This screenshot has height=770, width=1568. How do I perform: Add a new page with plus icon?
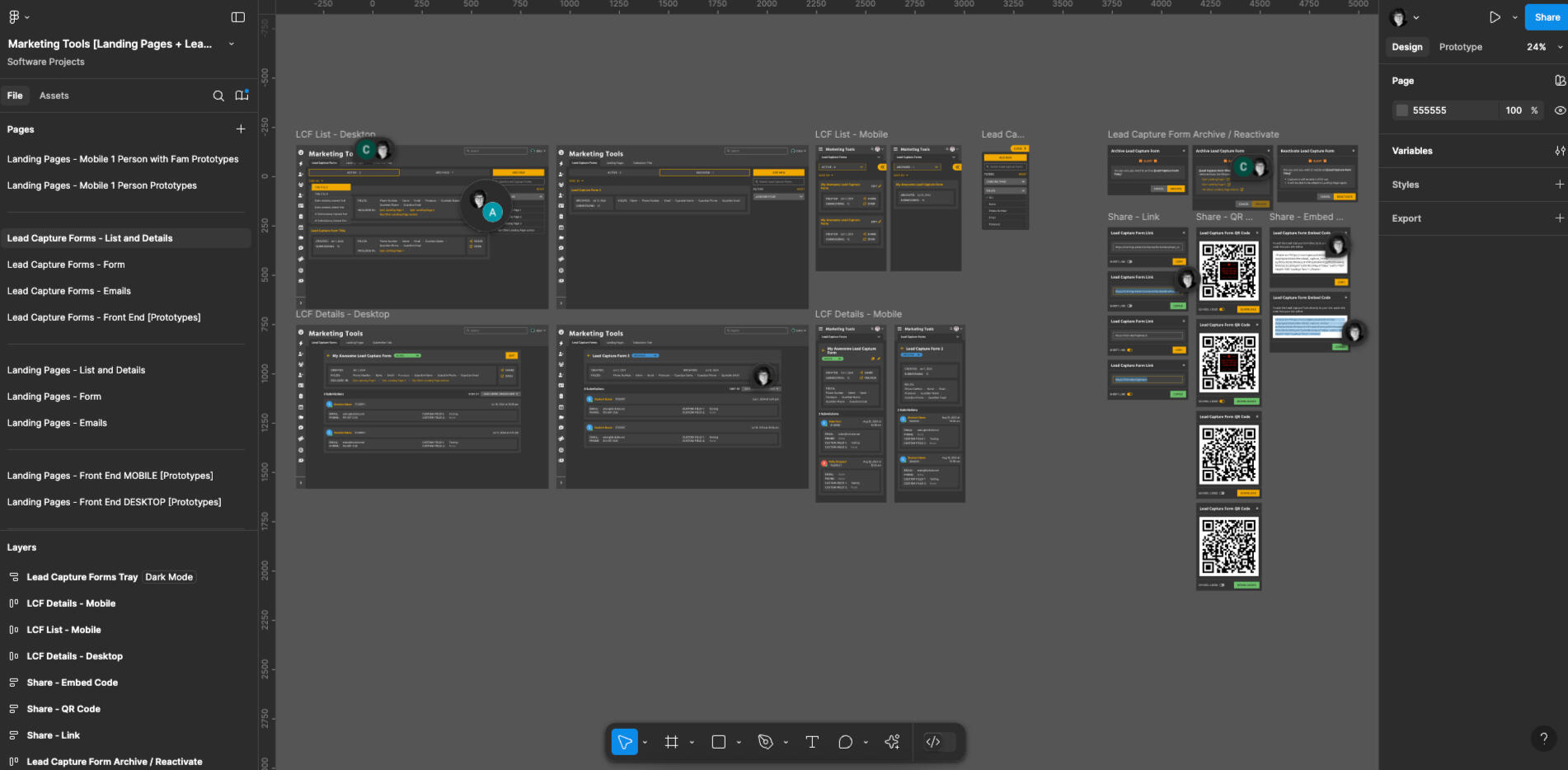click(241, 129)
